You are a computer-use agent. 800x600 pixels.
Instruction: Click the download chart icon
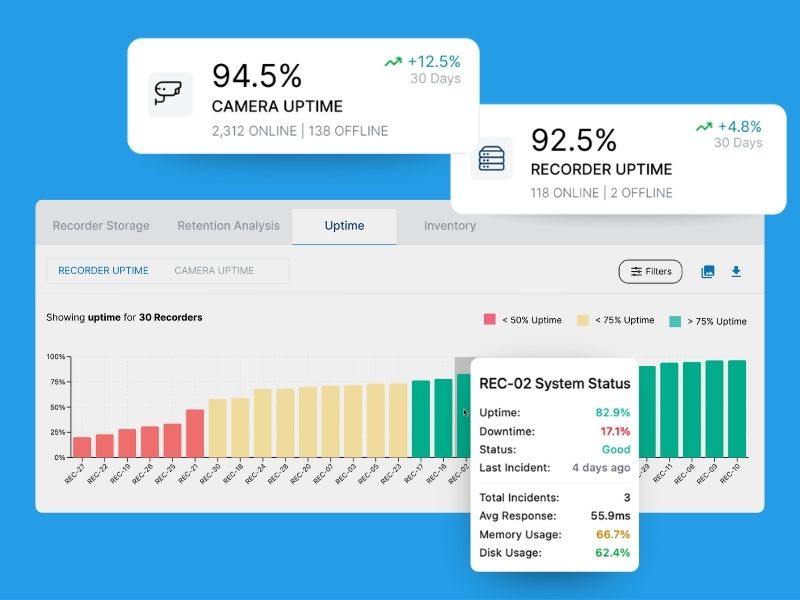(x=737, y=271)
